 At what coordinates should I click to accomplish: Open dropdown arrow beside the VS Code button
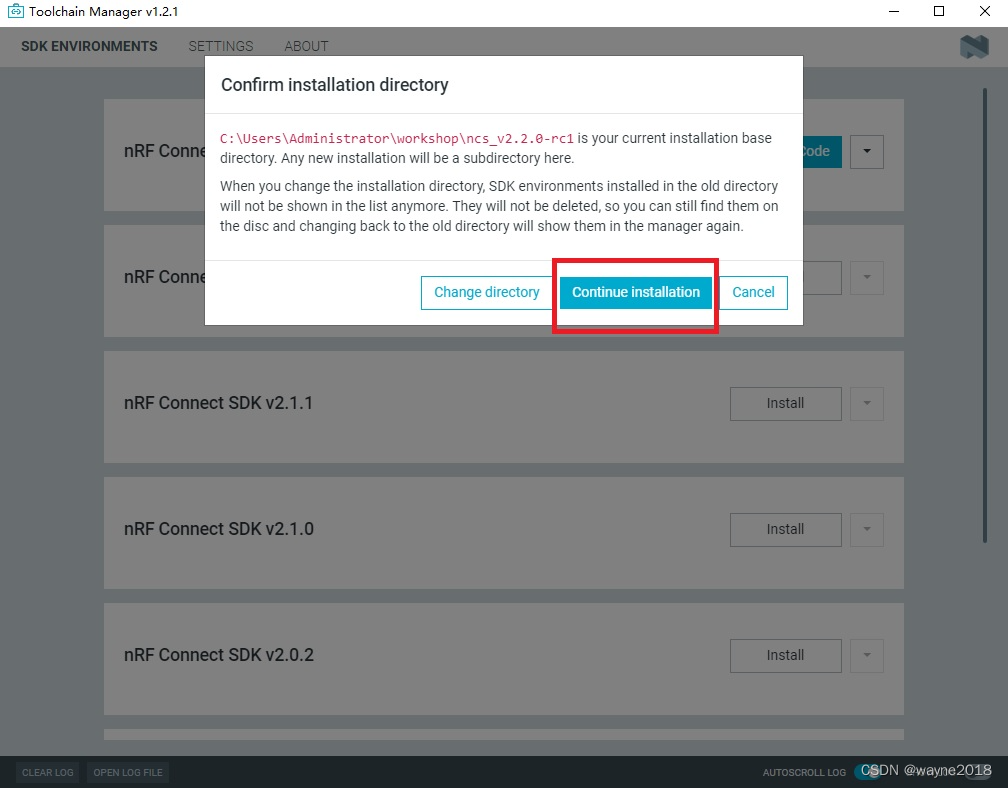(x=867, y=152)
